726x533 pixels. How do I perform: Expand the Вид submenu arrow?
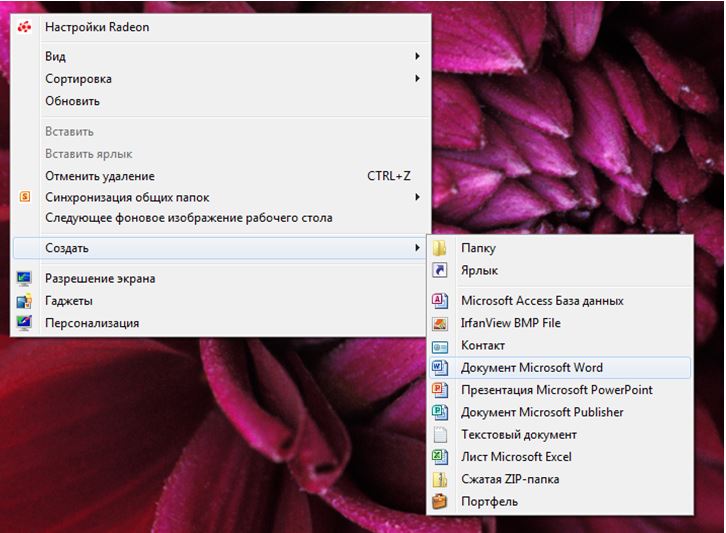tap(417, 57)
